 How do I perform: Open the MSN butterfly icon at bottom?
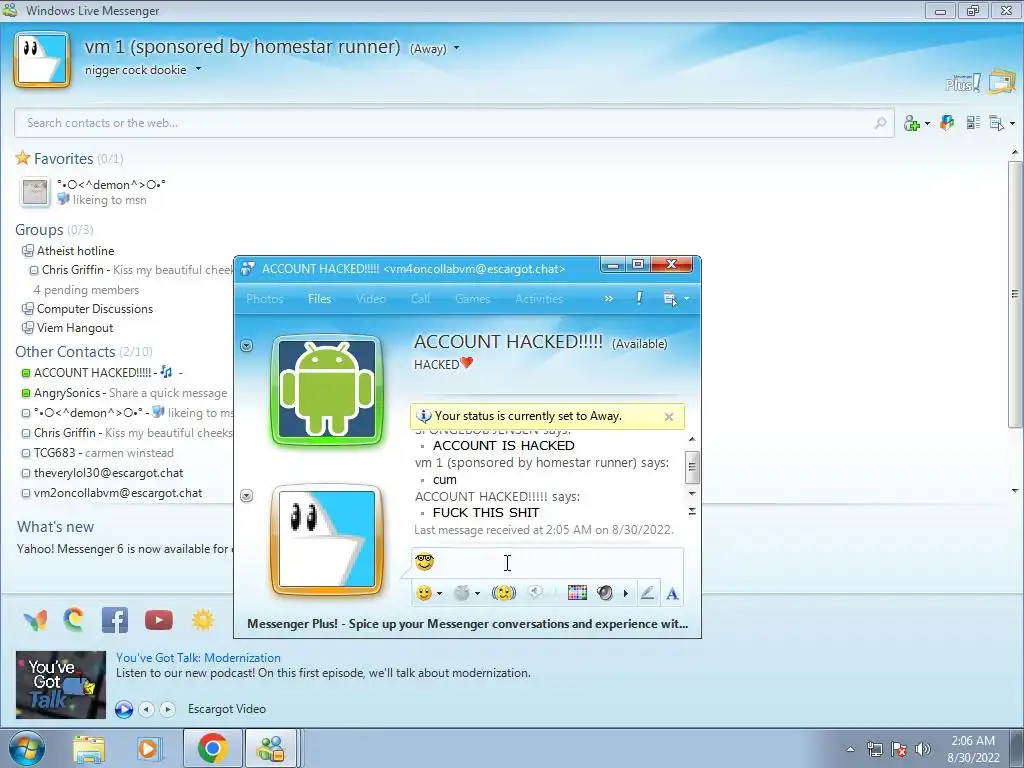pyautogui.click(x=35, y=620)
